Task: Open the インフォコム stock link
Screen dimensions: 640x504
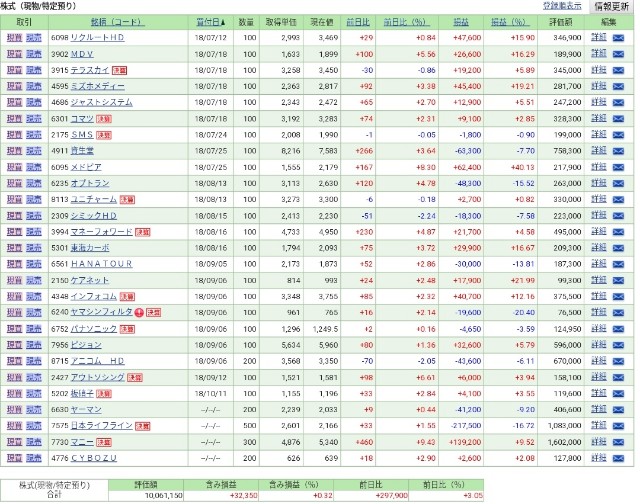Action: pyautogui.click(x=94, y=296)
